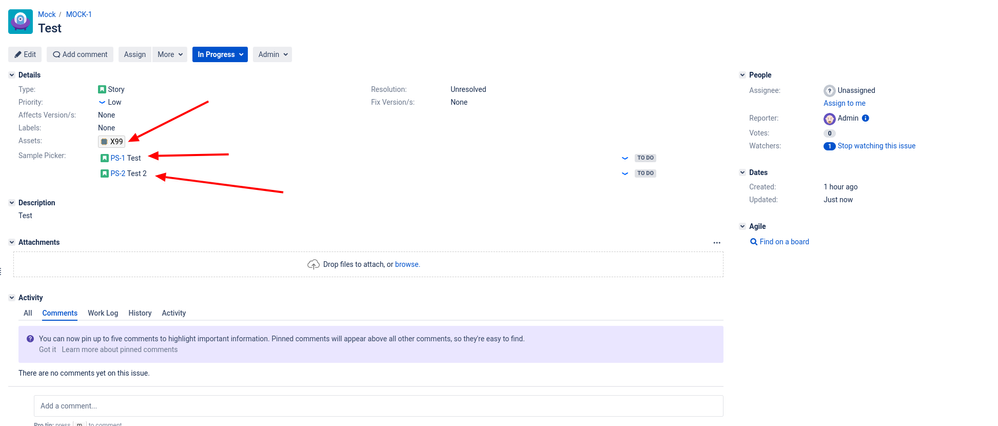Open the Admin dropdown menu
Viewport: 998px width, 426px height.
click(x=272, y=54)
